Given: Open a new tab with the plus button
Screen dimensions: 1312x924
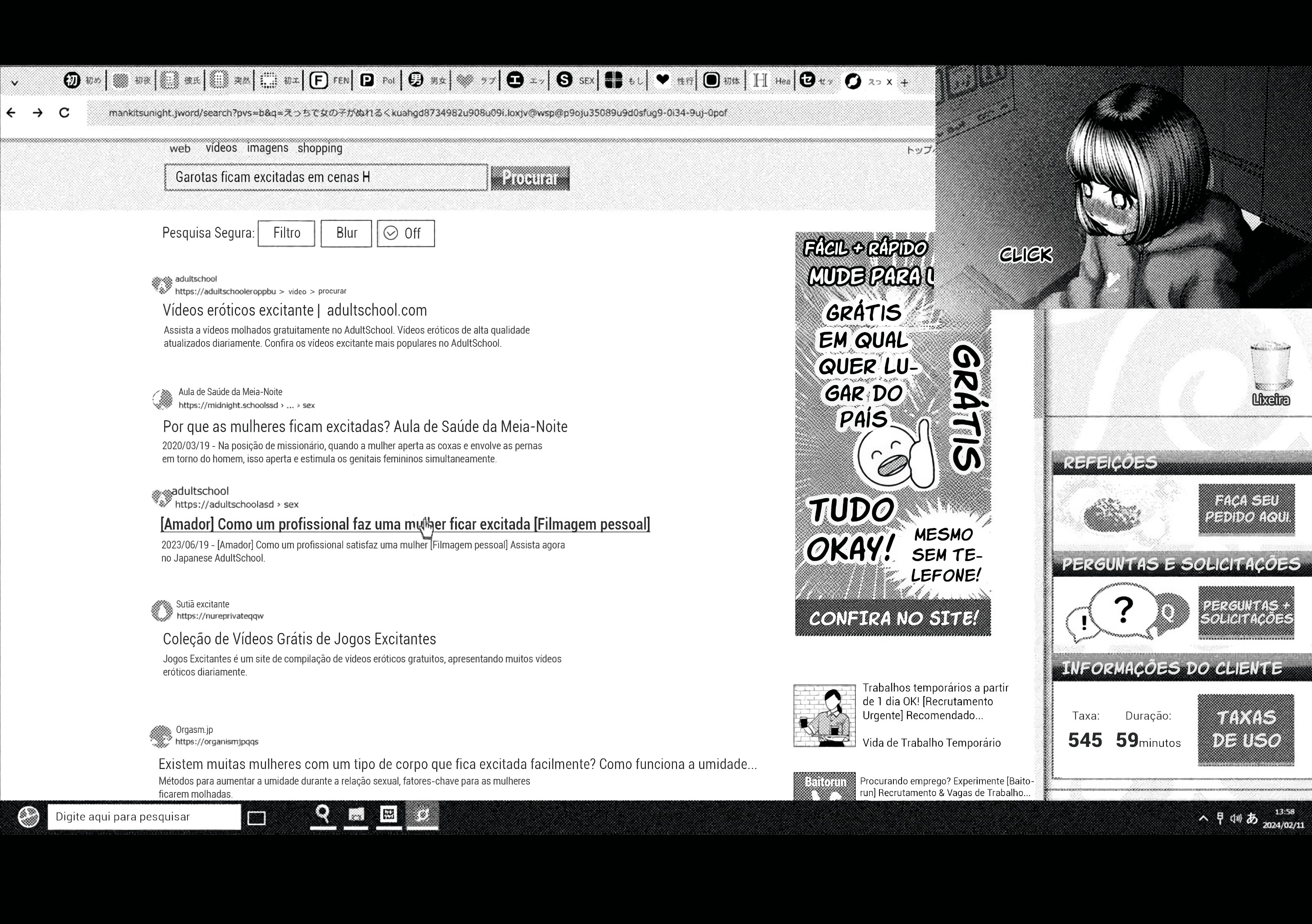Looking at the screenshot, I should [x=904, y=83].
